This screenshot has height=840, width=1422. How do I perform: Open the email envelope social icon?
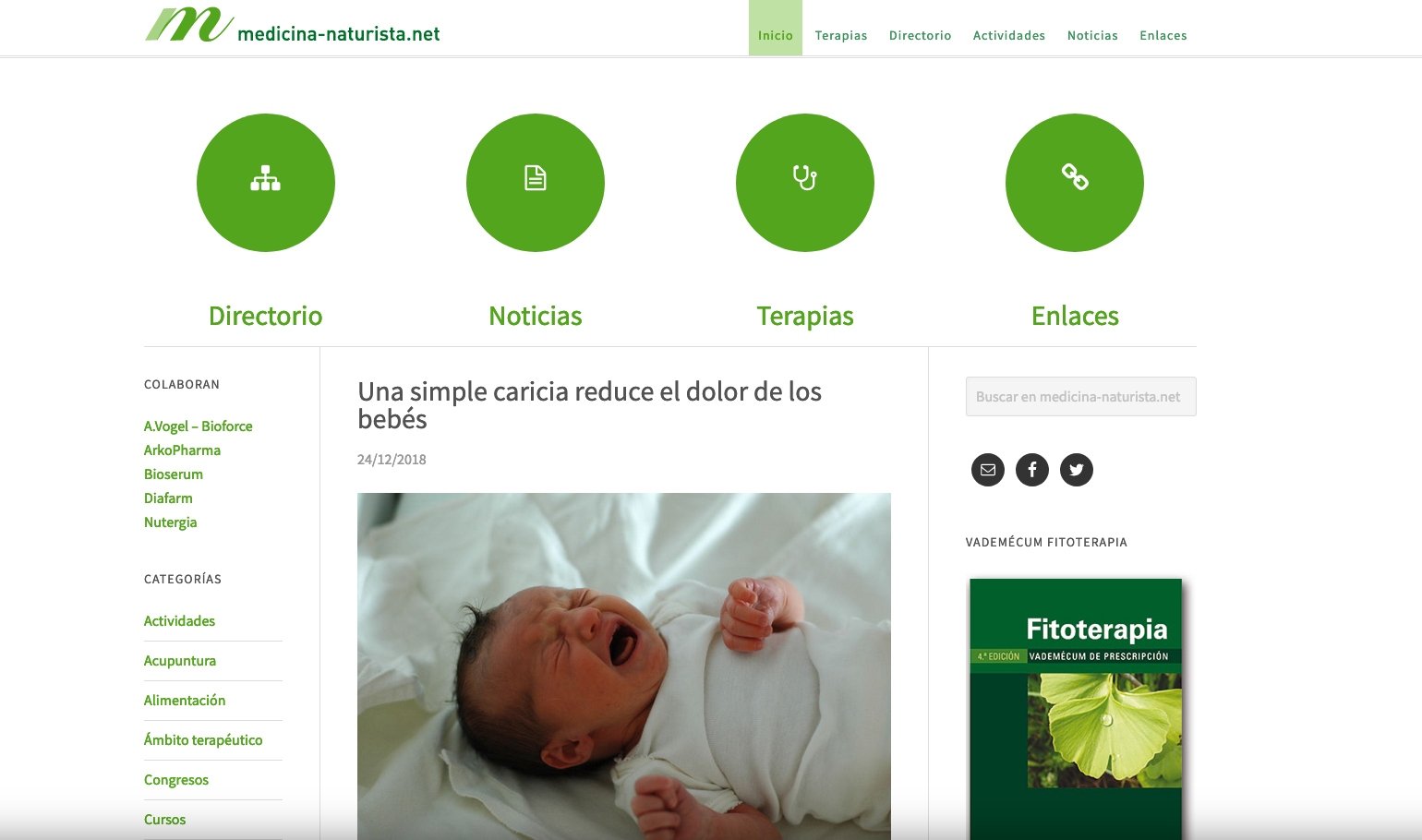click(988, 470)
